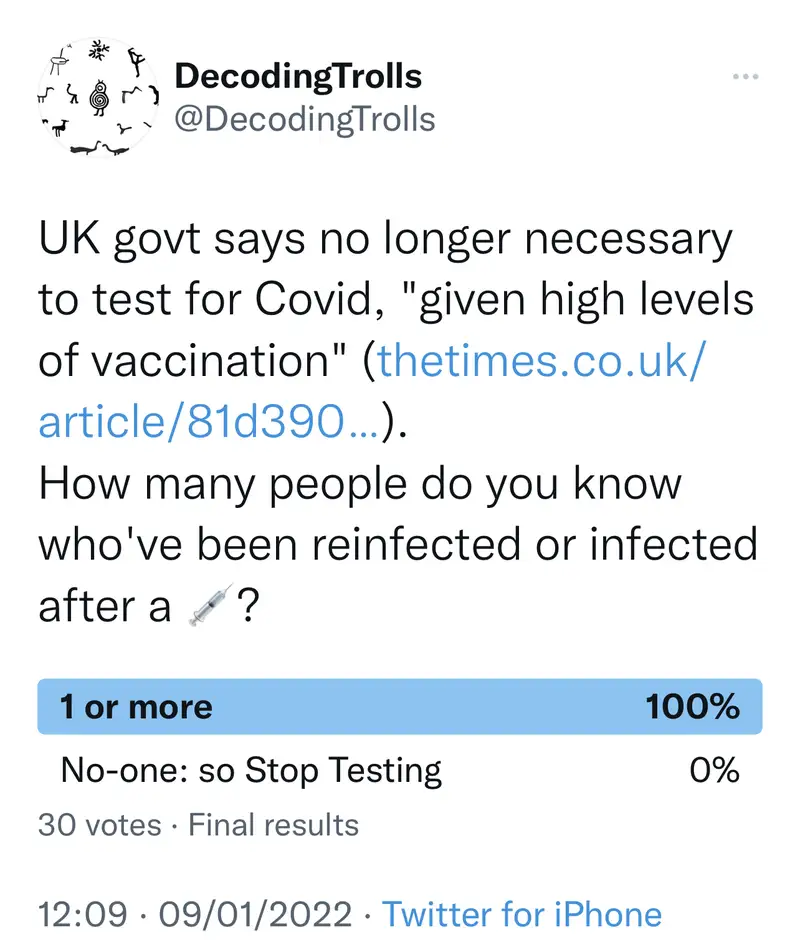Open the three-dot more options menu

[x=746, y=77]
